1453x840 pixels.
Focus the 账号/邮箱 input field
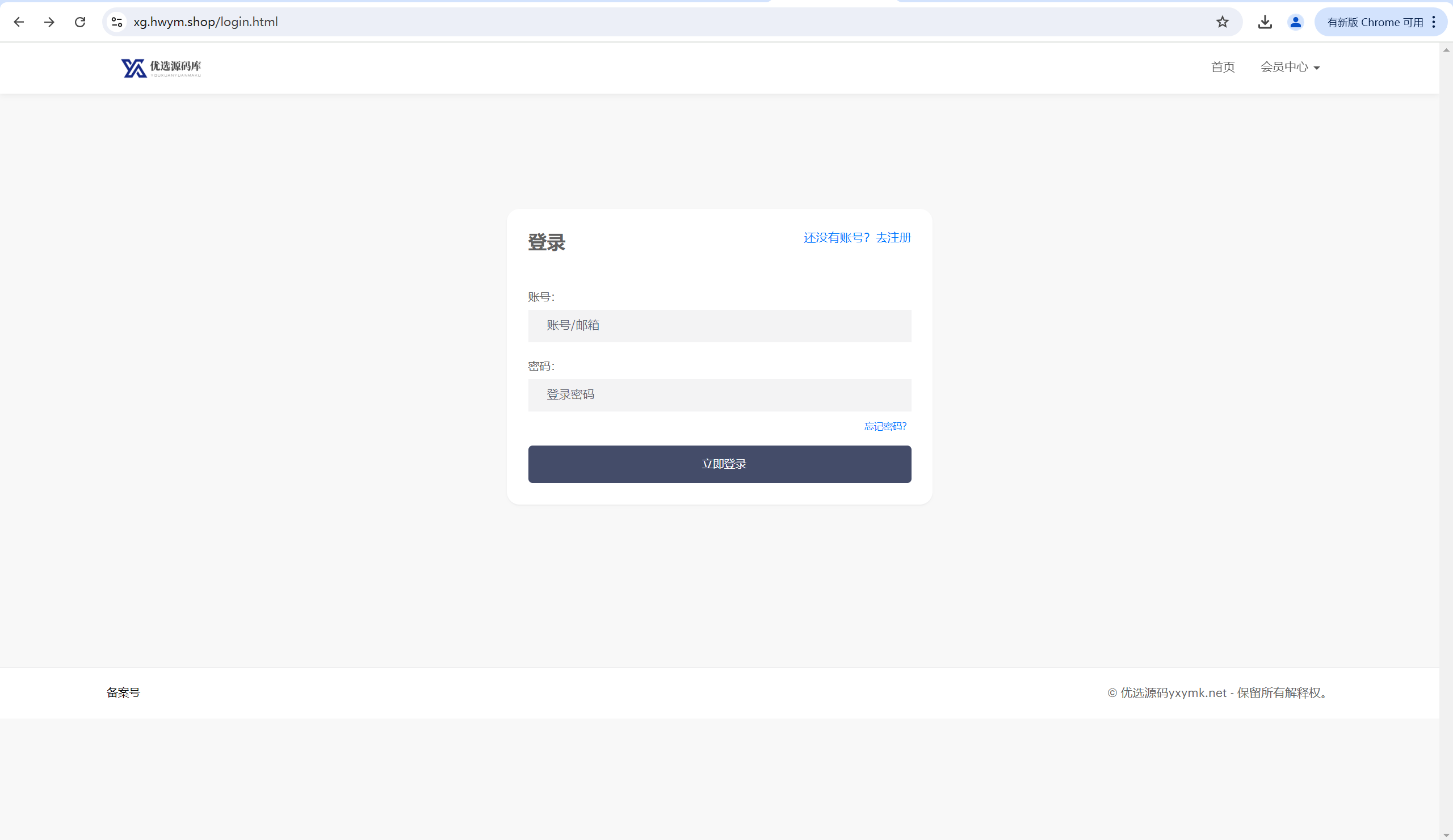tap(719, 326)
